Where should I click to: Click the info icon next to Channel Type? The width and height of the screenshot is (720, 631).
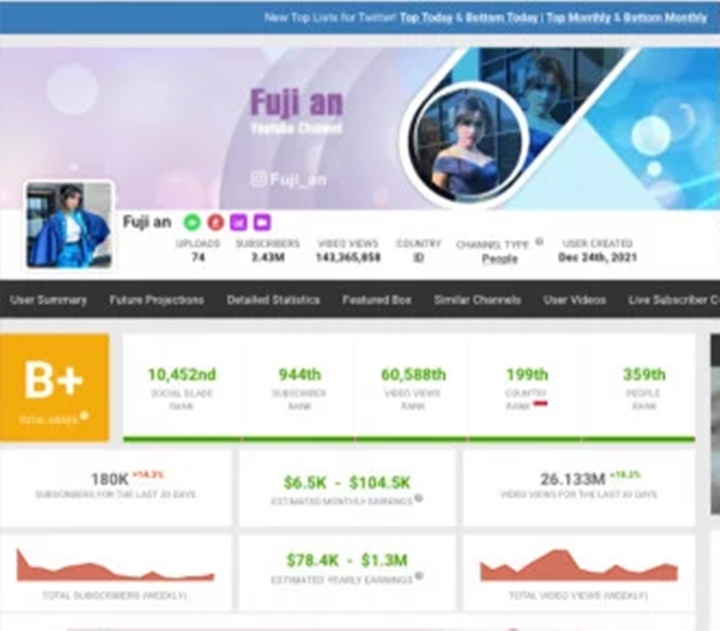540,241
